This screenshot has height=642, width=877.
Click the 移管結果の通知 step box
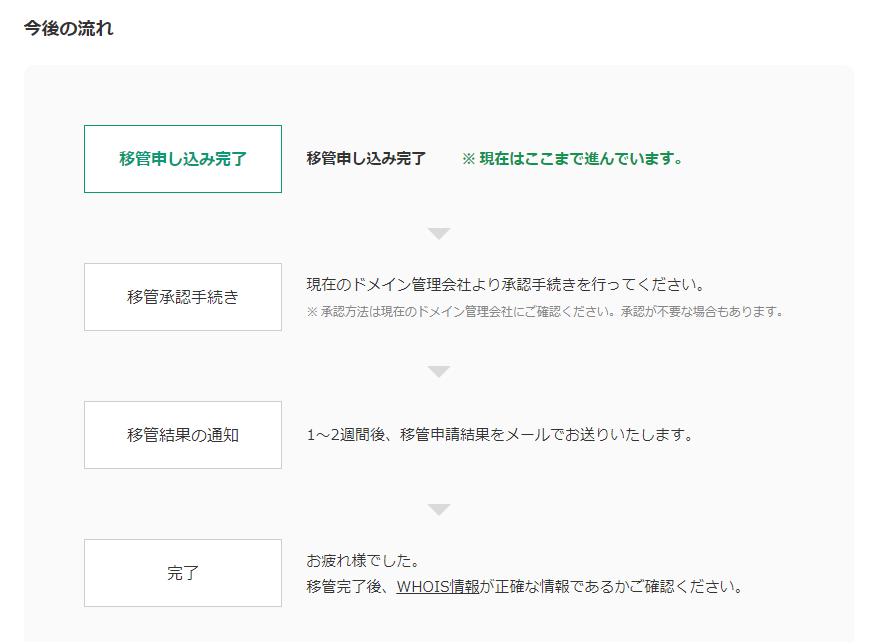tap(183, 435)
